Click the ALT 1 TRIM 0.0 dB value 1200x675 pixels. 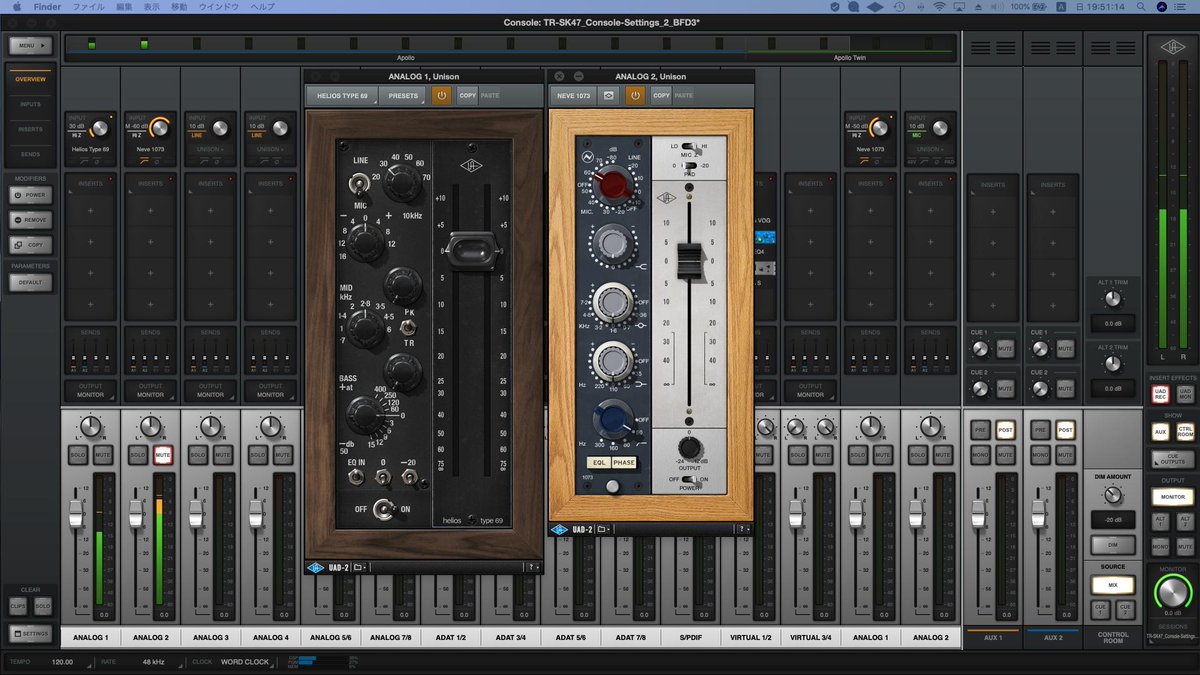[x=1112, y=323]
